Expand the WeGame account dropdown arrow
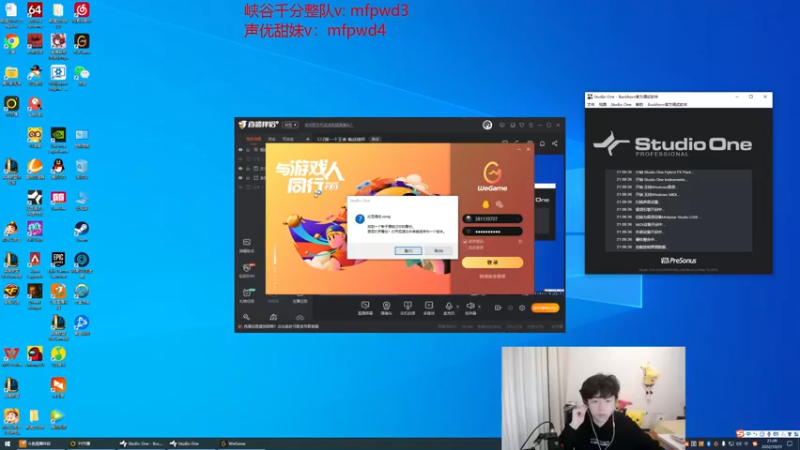This screenshot has height=450, width=800. coord(518,218)
